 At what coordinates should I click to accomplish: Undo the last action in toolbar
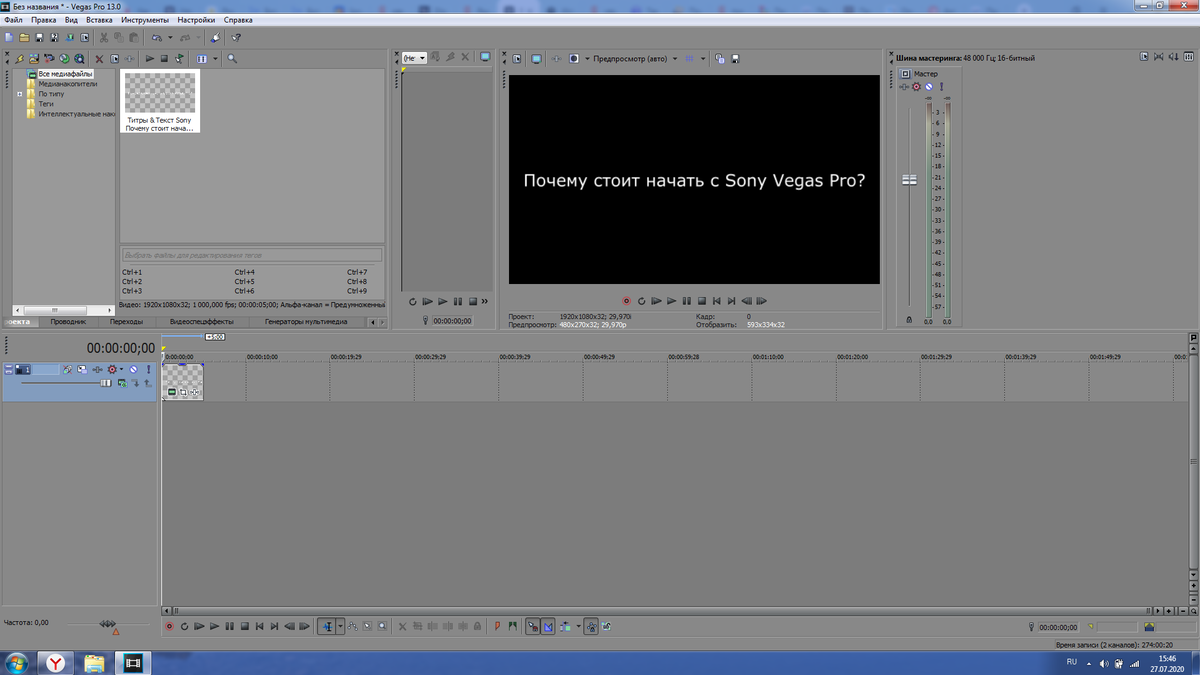tap(156, 38)
